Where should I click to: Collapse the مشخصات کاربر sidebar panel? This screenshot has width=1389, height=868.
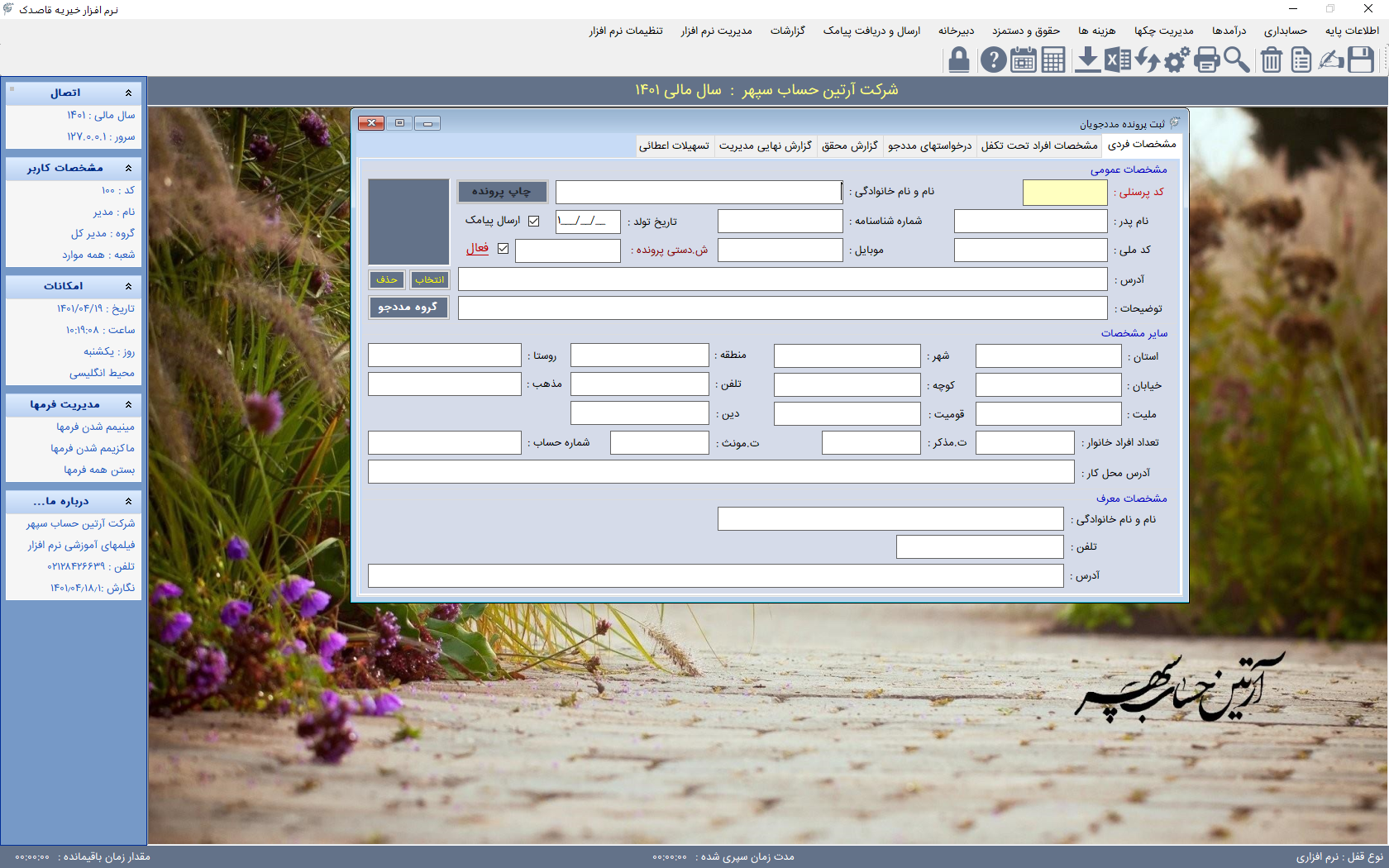click(x=128, y=168)
